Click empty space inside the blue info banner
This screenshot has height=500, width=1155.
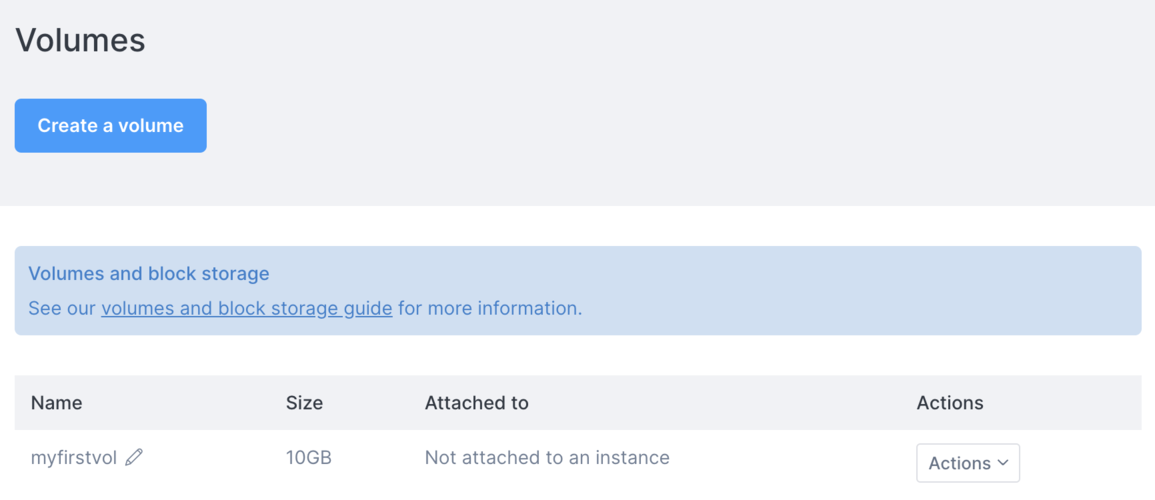(850, 290)
